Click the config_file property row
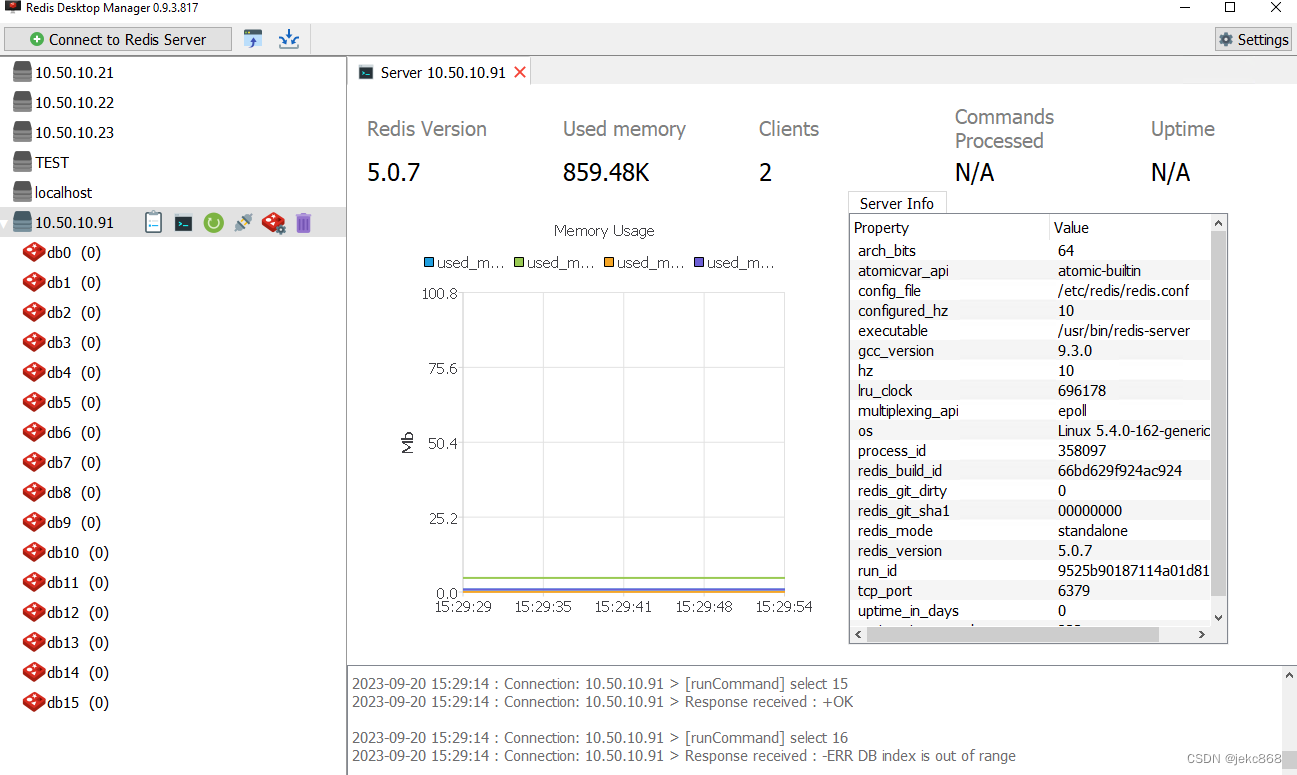The width and height of the screenshot is (1297, 775). click(1030, 290)
